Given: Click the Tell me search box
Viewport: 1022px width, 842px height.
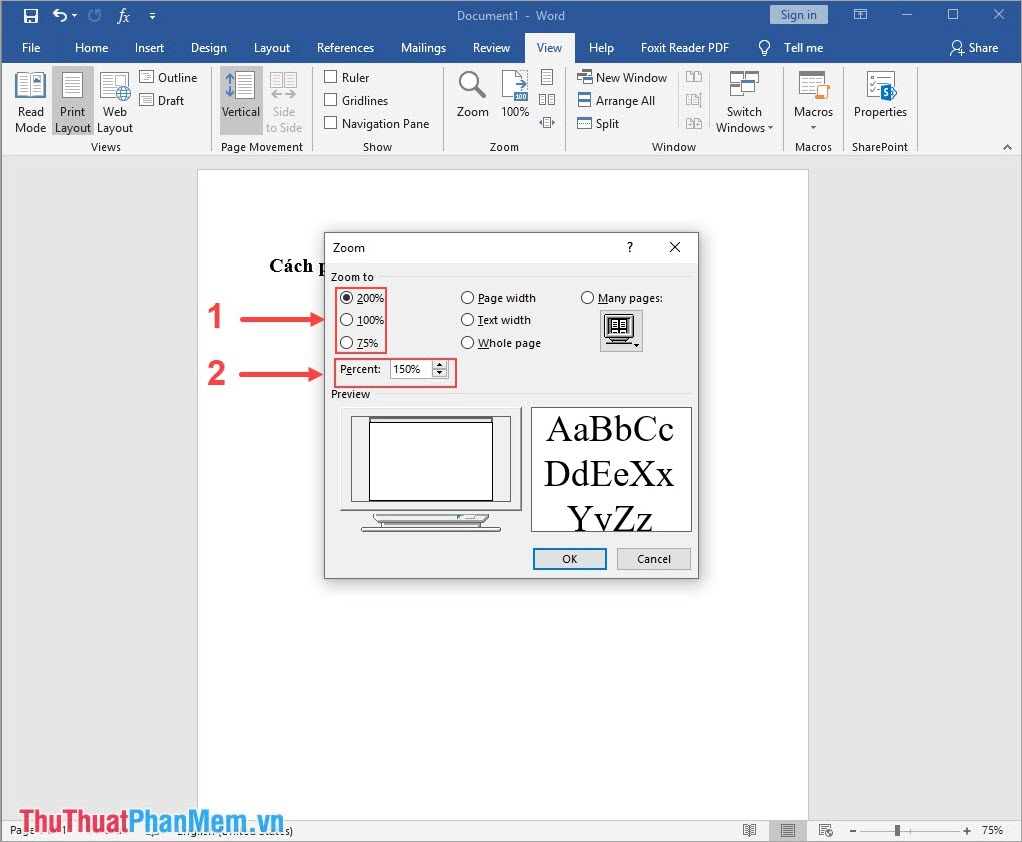Looking at the screenshot, I should [x=791, y=48].
